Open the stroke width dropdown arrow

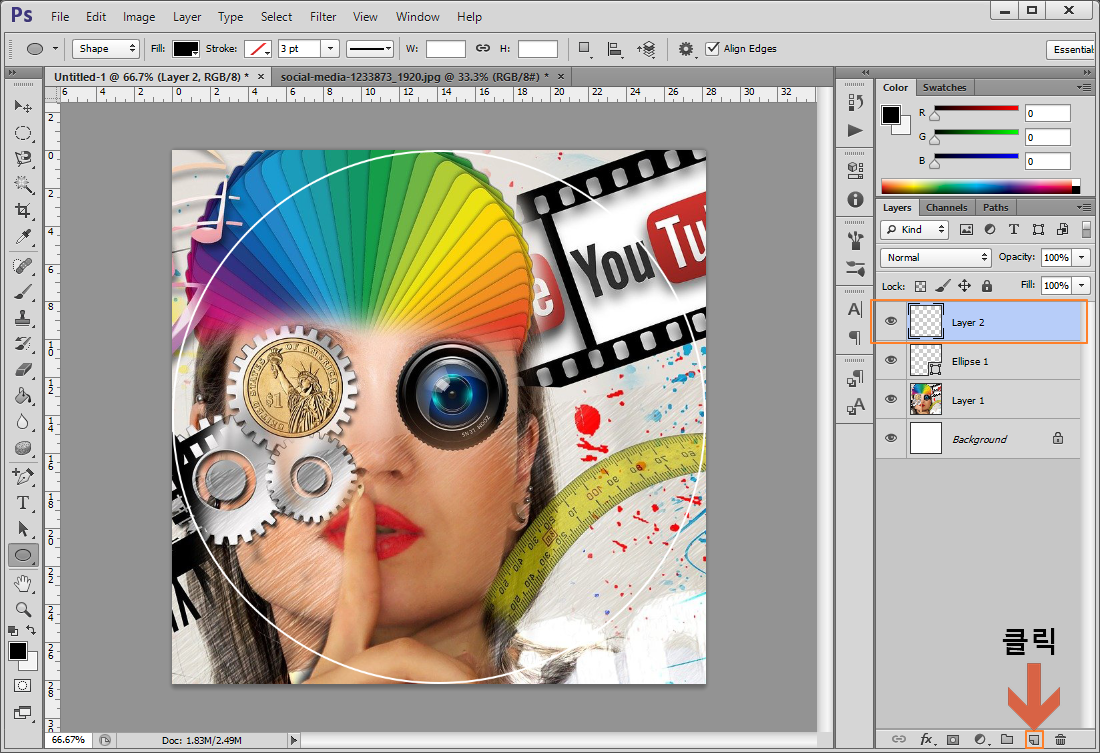(x=330, y=48)
